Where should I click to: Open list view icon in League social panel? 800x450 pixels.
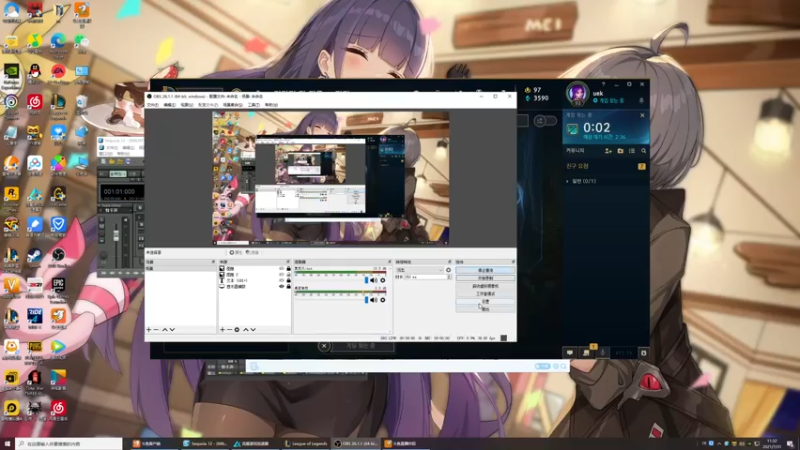632,151
